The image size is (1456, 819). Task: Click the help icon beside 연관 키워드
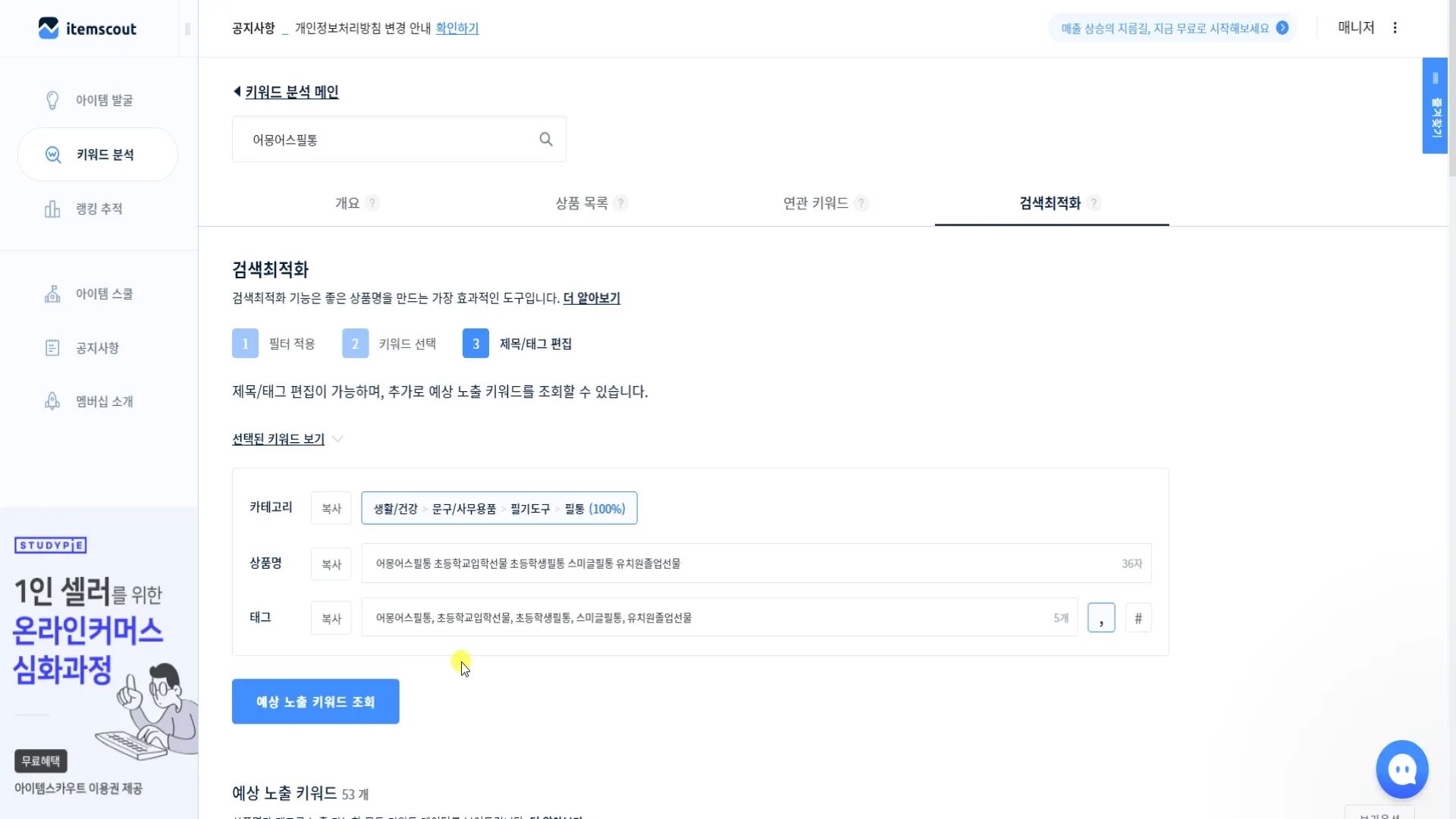coord(861,203)
